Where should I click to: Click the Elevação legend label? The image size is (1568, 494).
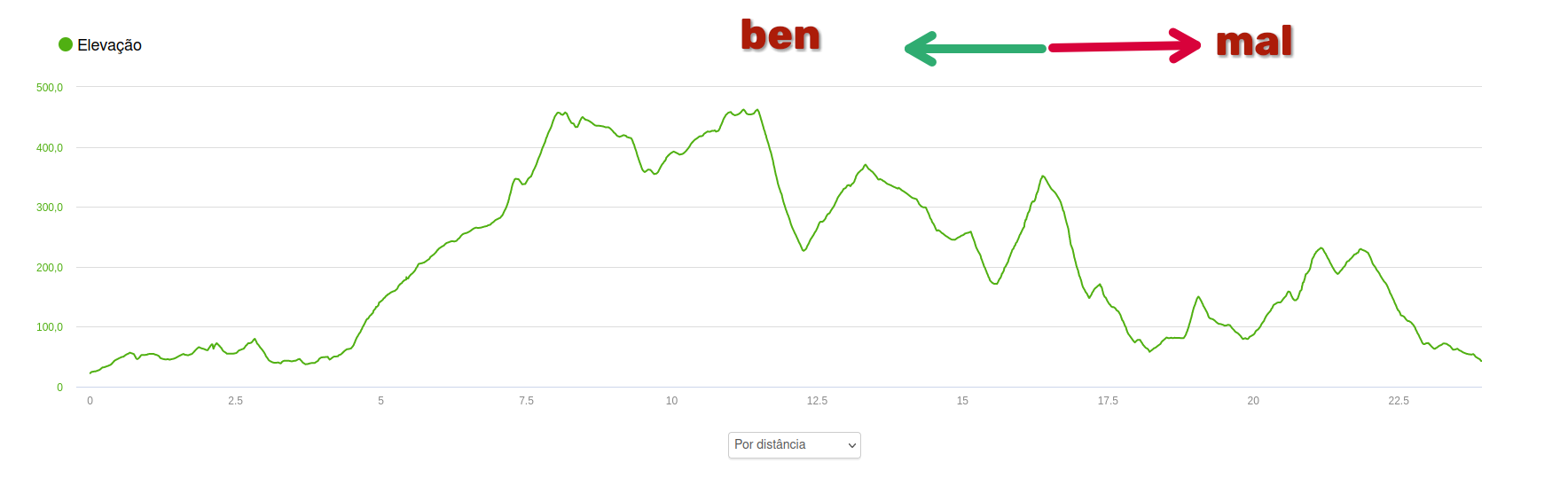[109, 45]
